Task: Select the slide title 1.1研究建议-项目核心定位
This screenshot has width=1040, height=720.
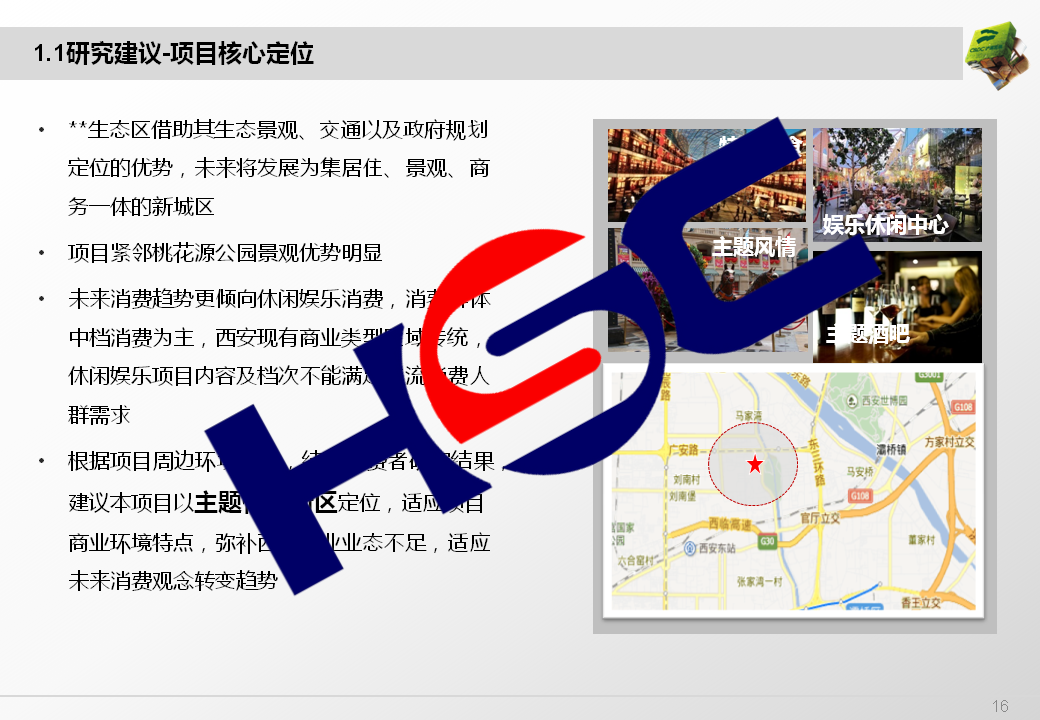Action: (174, 54)
